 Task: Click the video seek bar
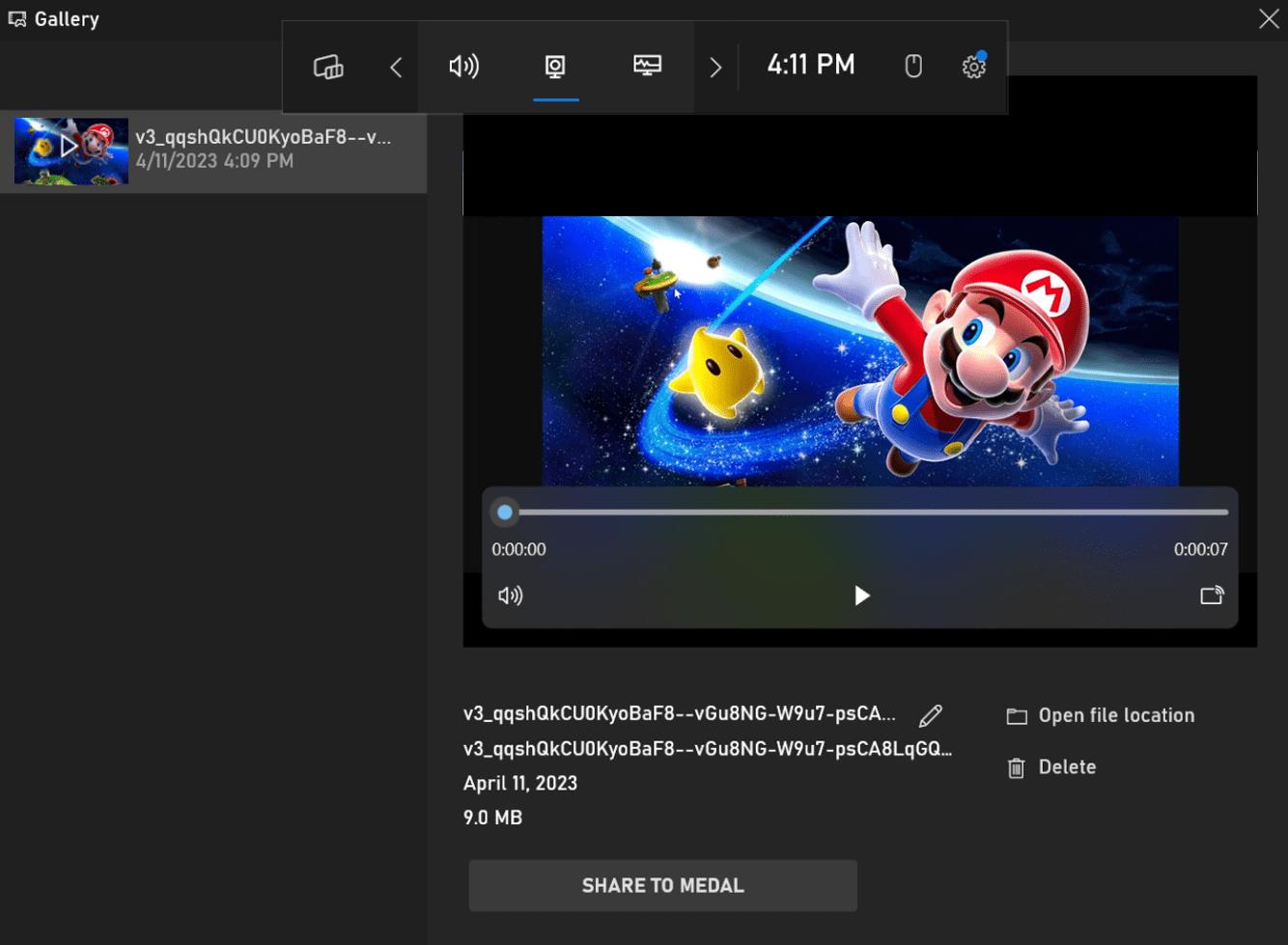click(859, 512)
